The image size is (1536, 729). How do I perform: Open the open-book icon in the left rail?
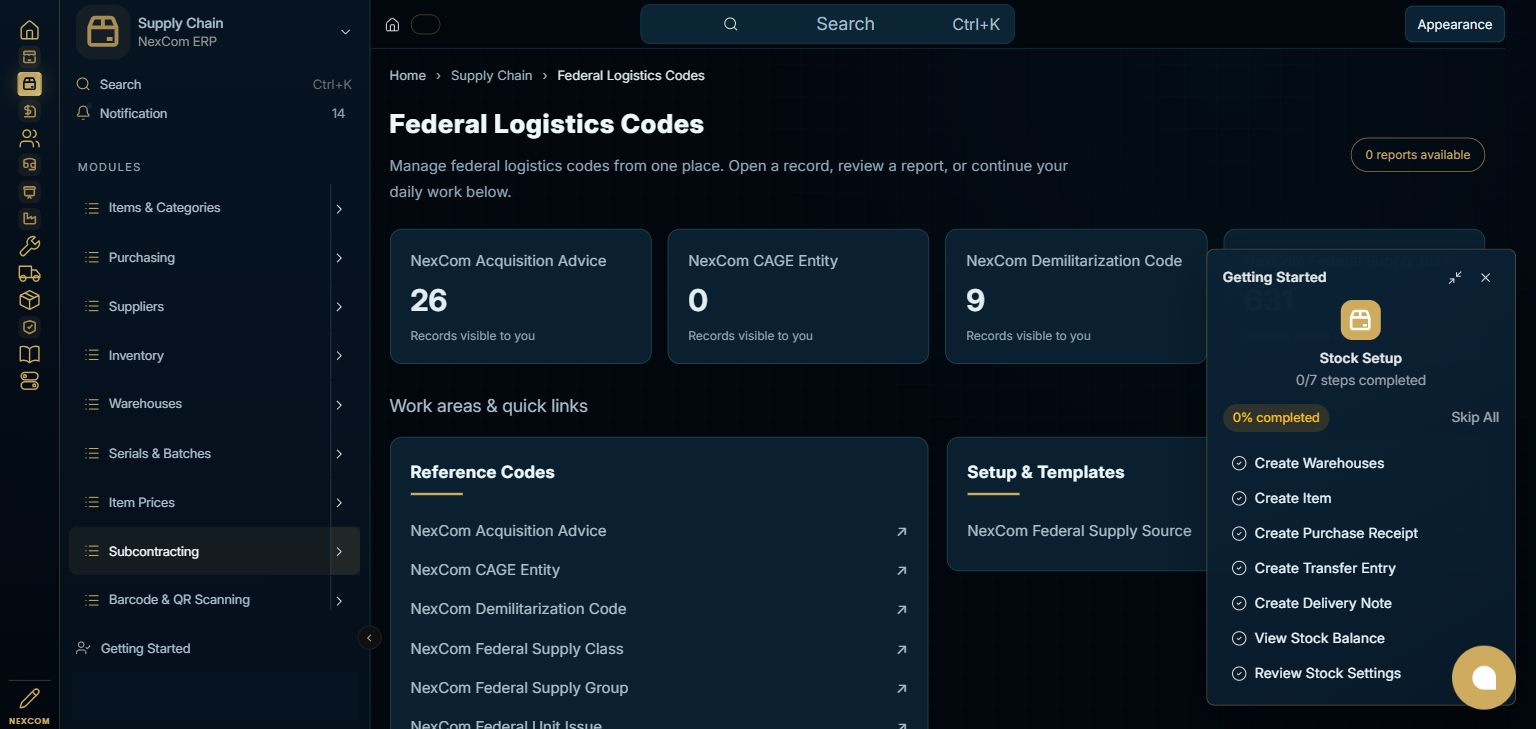point(30,354)
